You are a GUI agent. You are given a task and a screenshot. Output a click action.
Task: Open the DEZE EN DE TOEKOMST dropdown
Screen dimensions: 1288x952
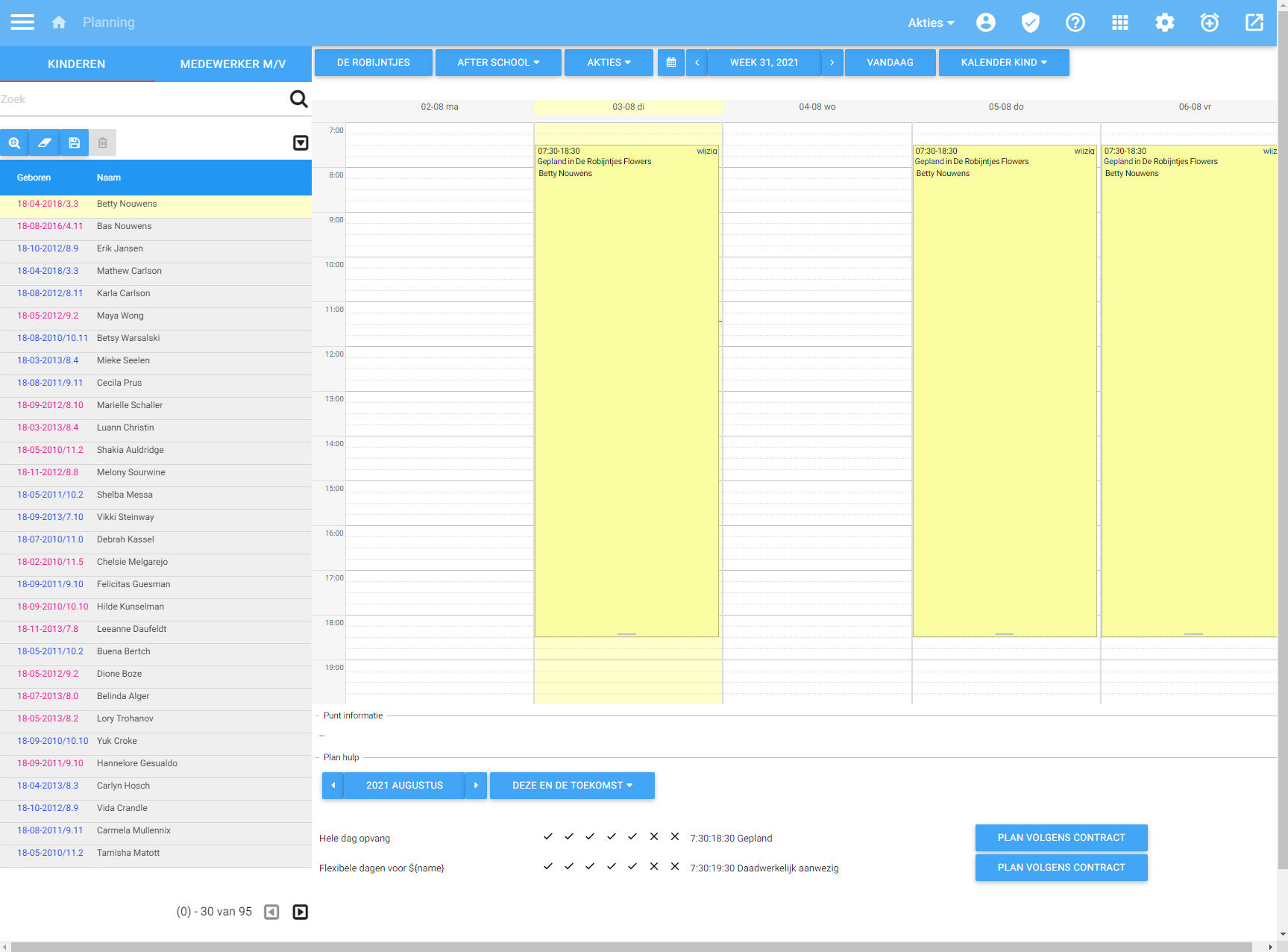571,785
